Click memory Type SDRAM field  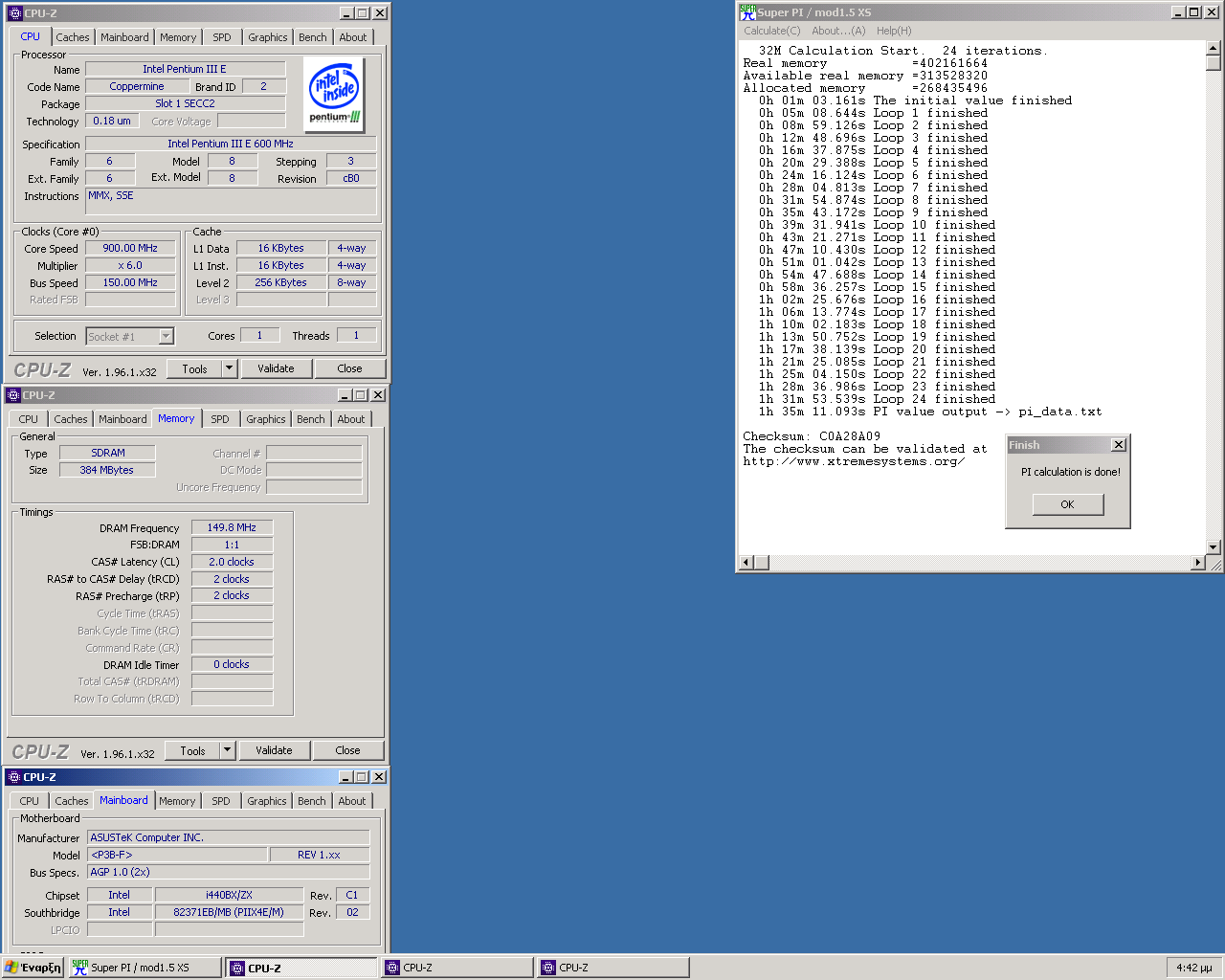(107, 453)
